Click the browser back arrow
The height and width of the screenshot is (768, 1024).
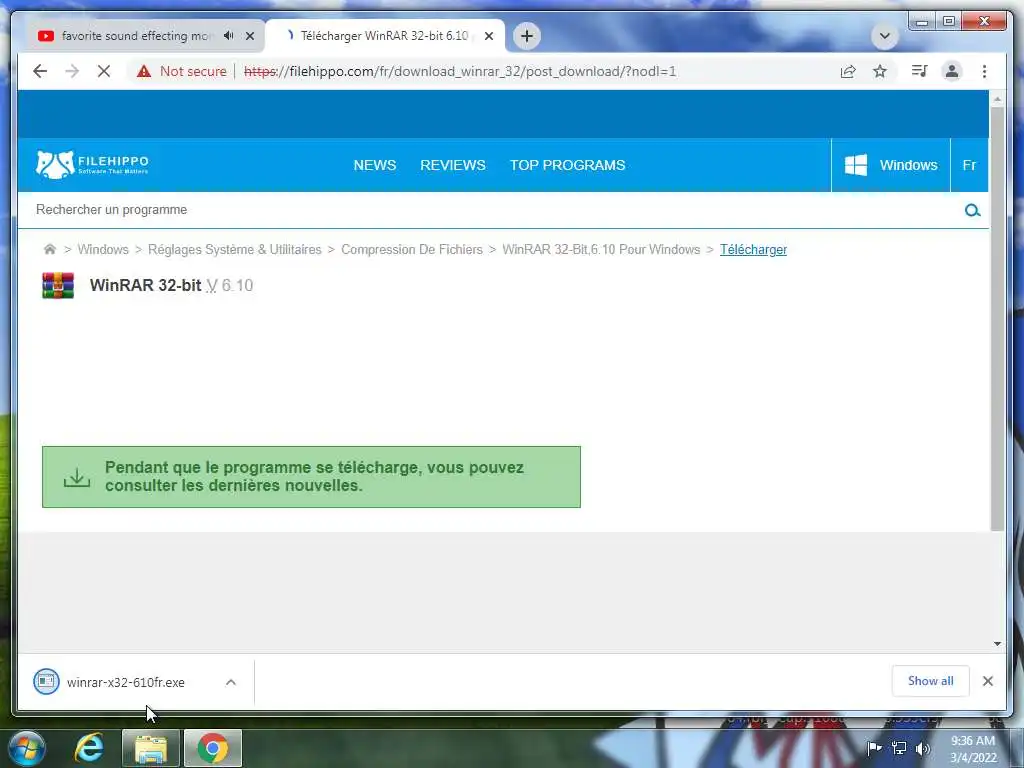(x=40, y=71)
